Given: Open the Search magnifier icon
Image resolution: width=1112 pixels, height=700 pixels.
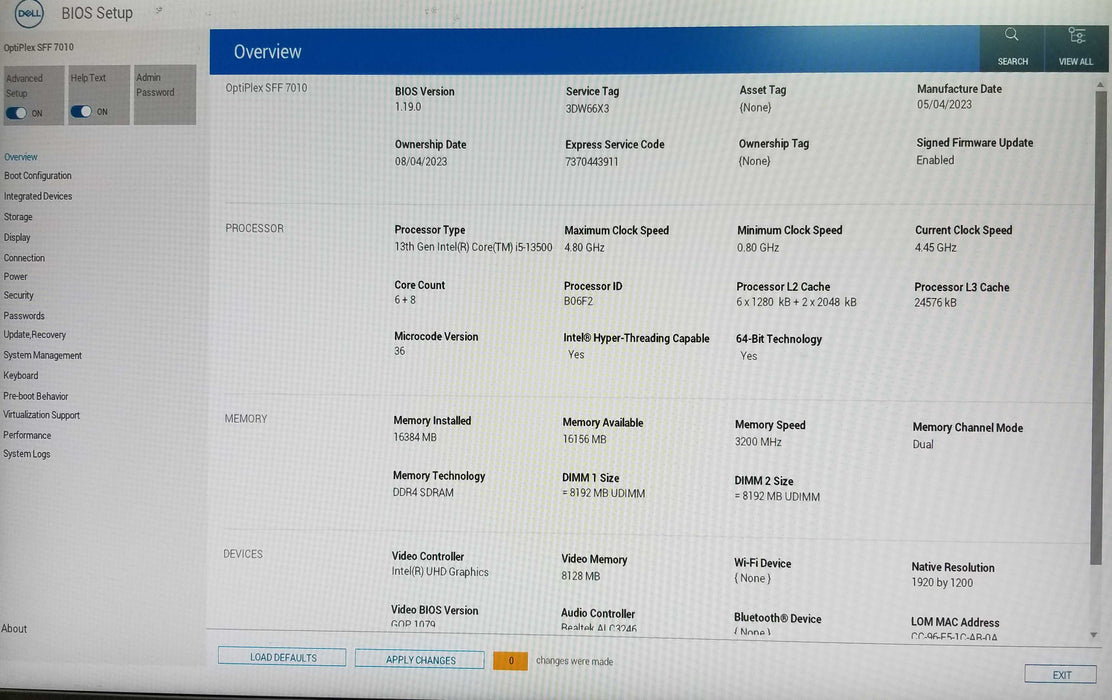Looking at the screenshot, I should click(x=1011, y=35).
